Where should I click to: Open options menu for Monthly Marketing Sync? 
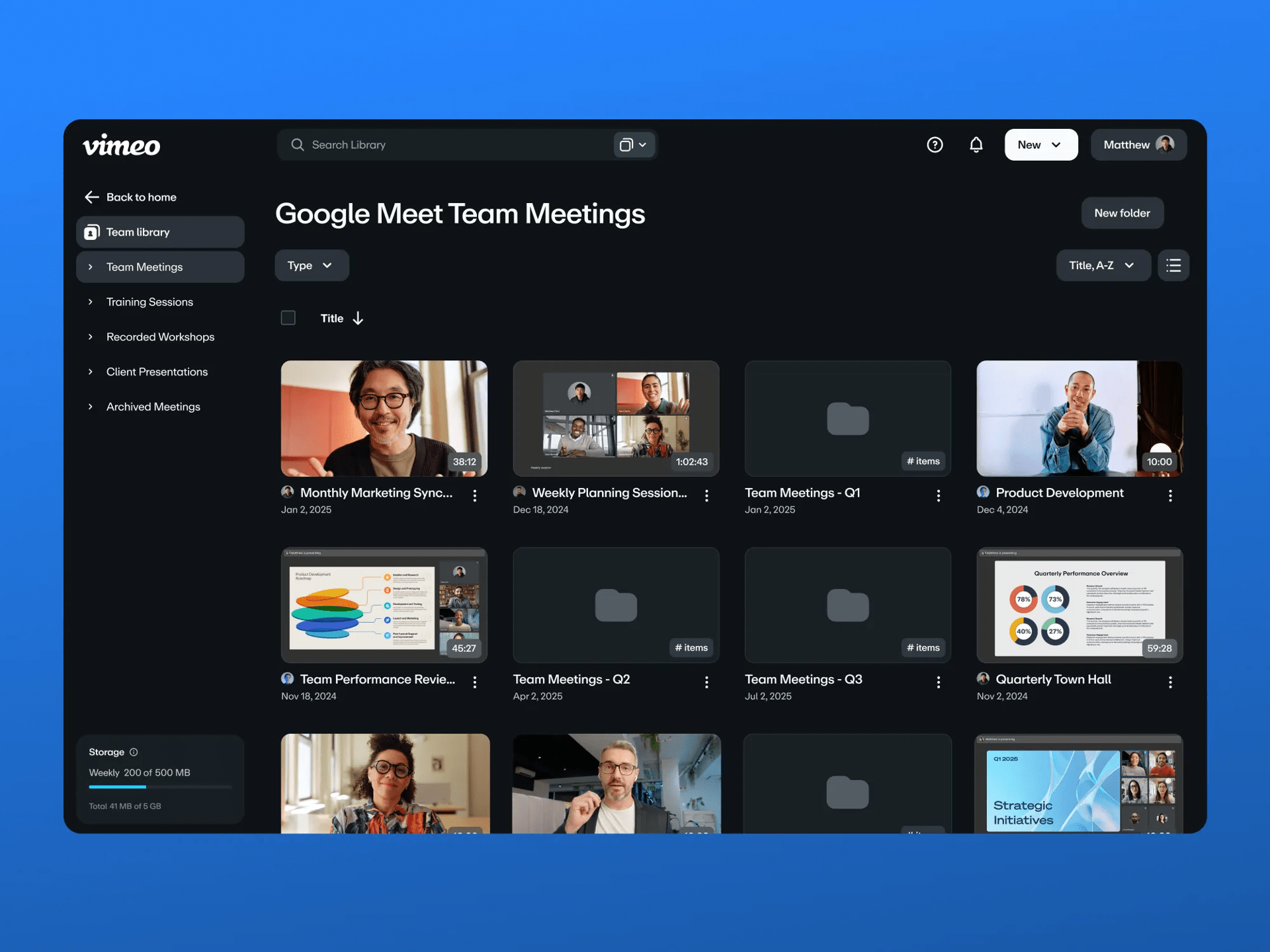click(x=475, y=495)
